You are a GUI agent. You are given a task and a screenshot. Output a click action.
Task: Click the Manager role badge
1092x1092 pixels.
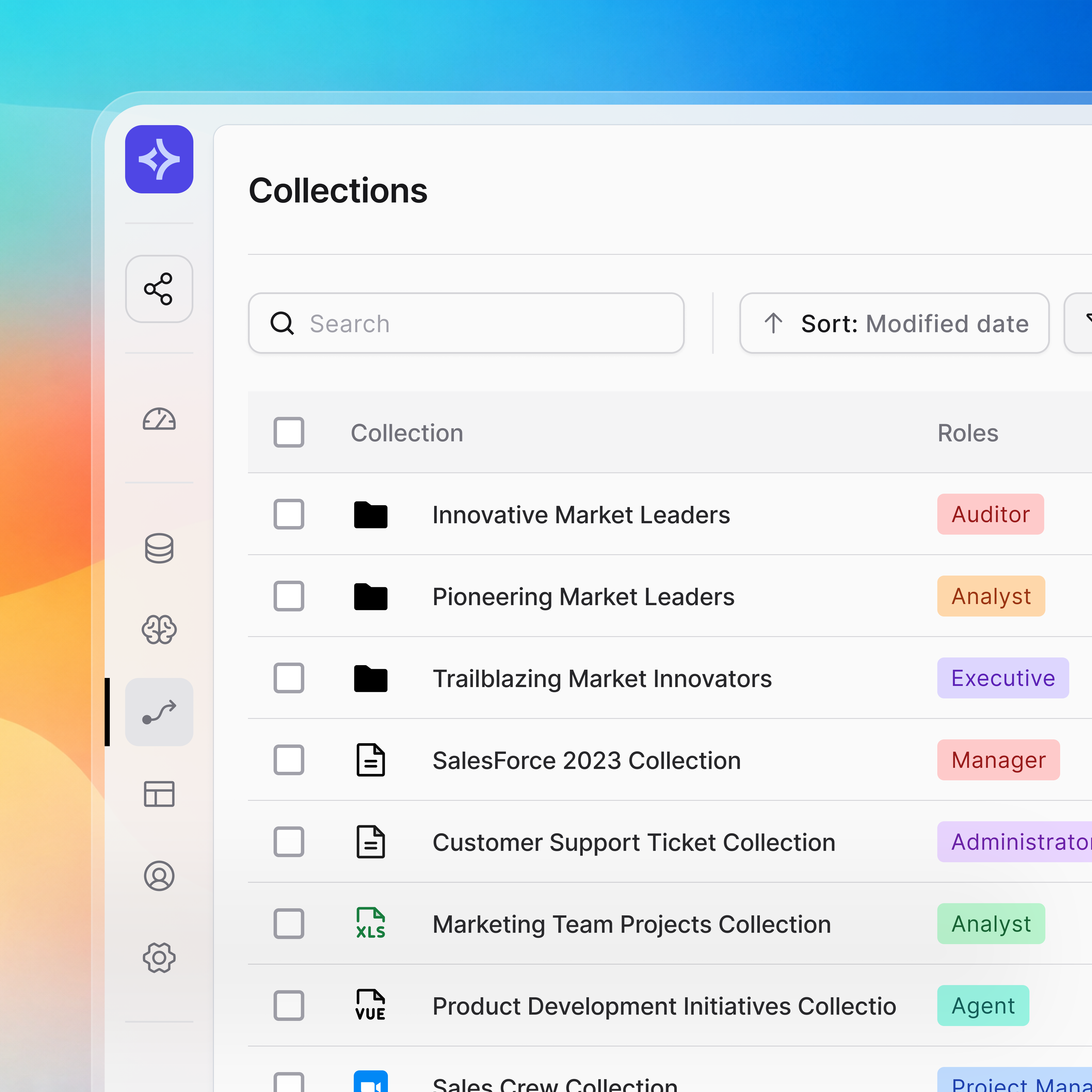[x=998, y=760]
